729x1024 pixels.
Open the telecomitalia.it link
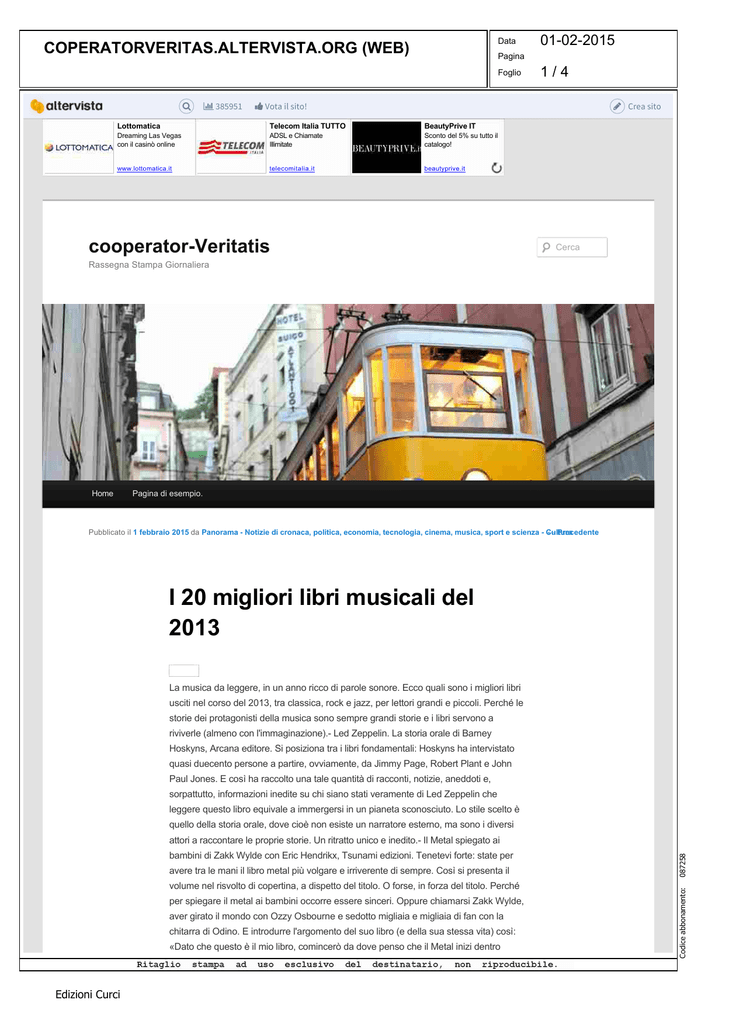coord(291,169)
